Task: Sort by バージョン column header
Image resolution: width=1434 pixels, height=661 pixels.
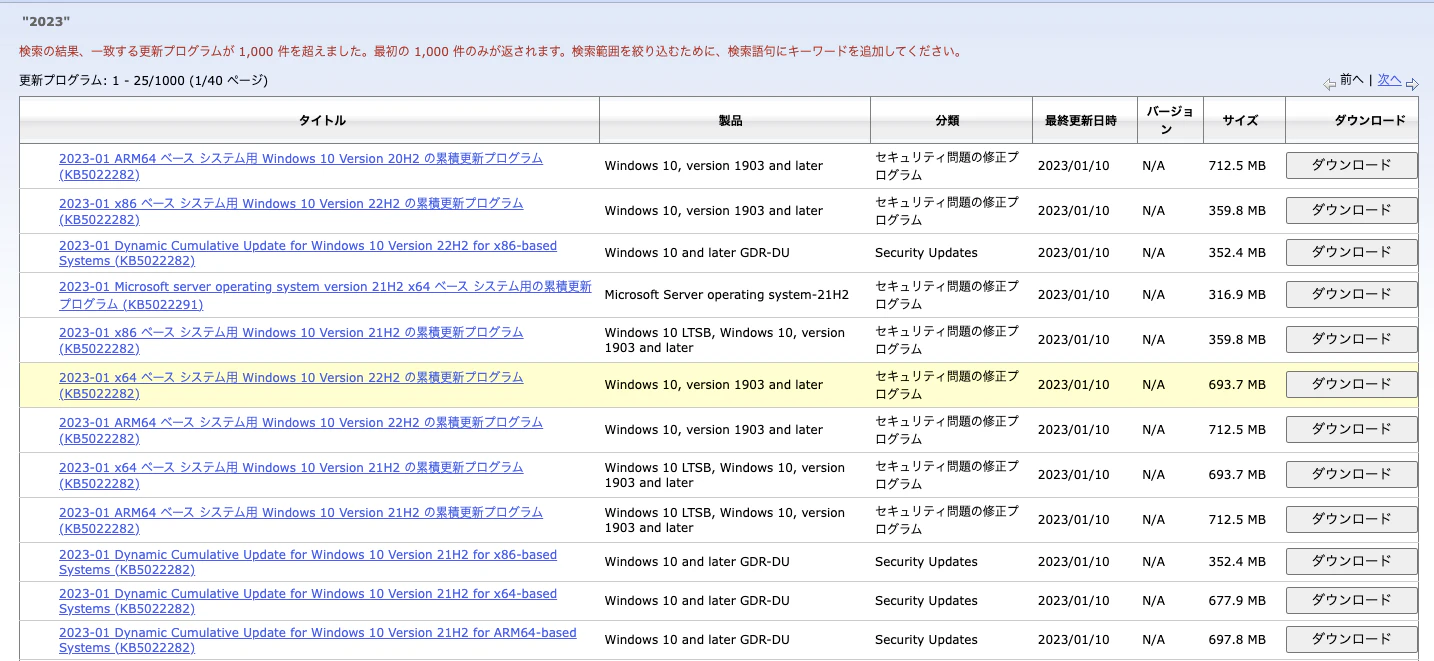Action: pos(1170,120)
